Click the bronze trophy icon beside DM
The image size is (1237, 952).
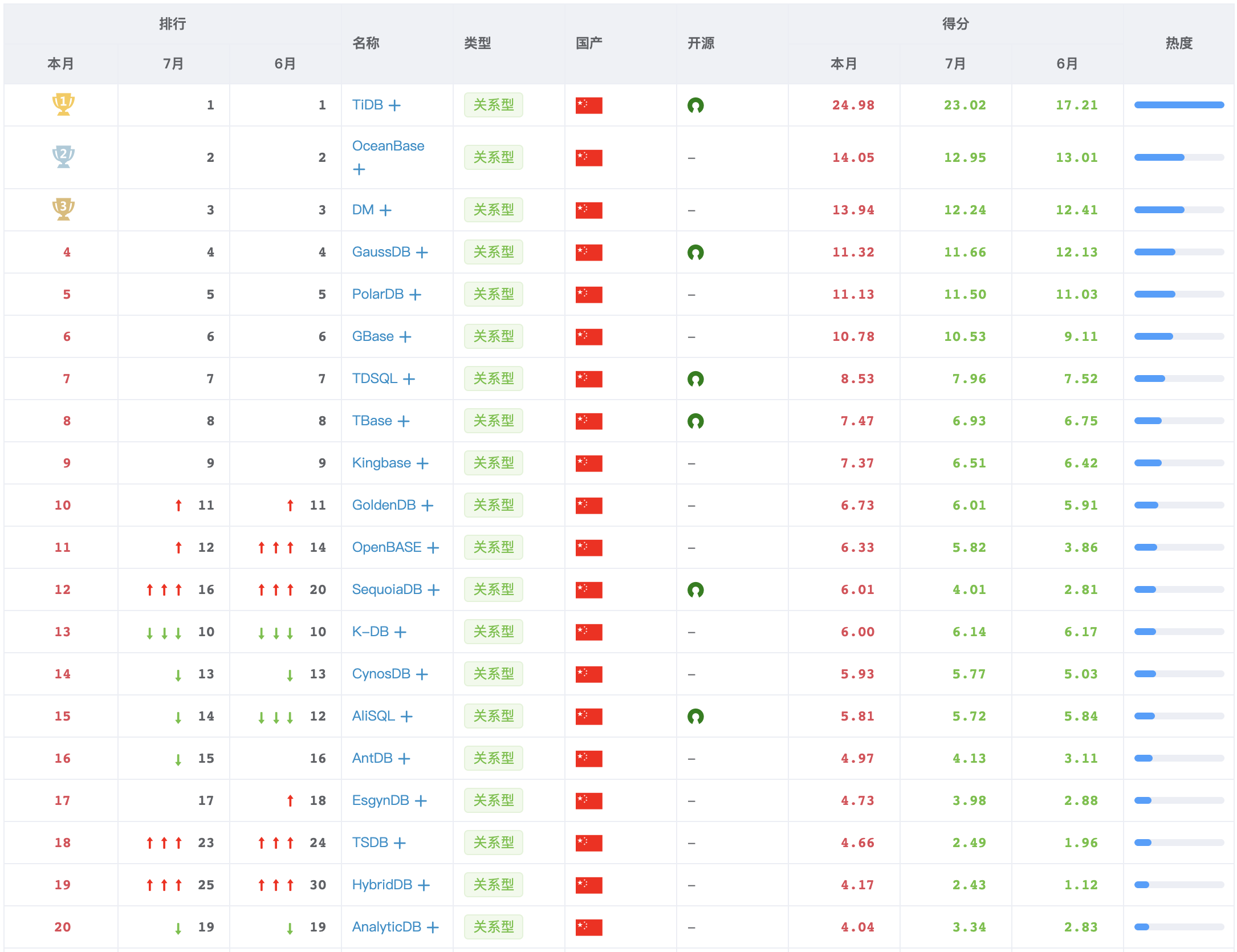(x=63, y=210)
